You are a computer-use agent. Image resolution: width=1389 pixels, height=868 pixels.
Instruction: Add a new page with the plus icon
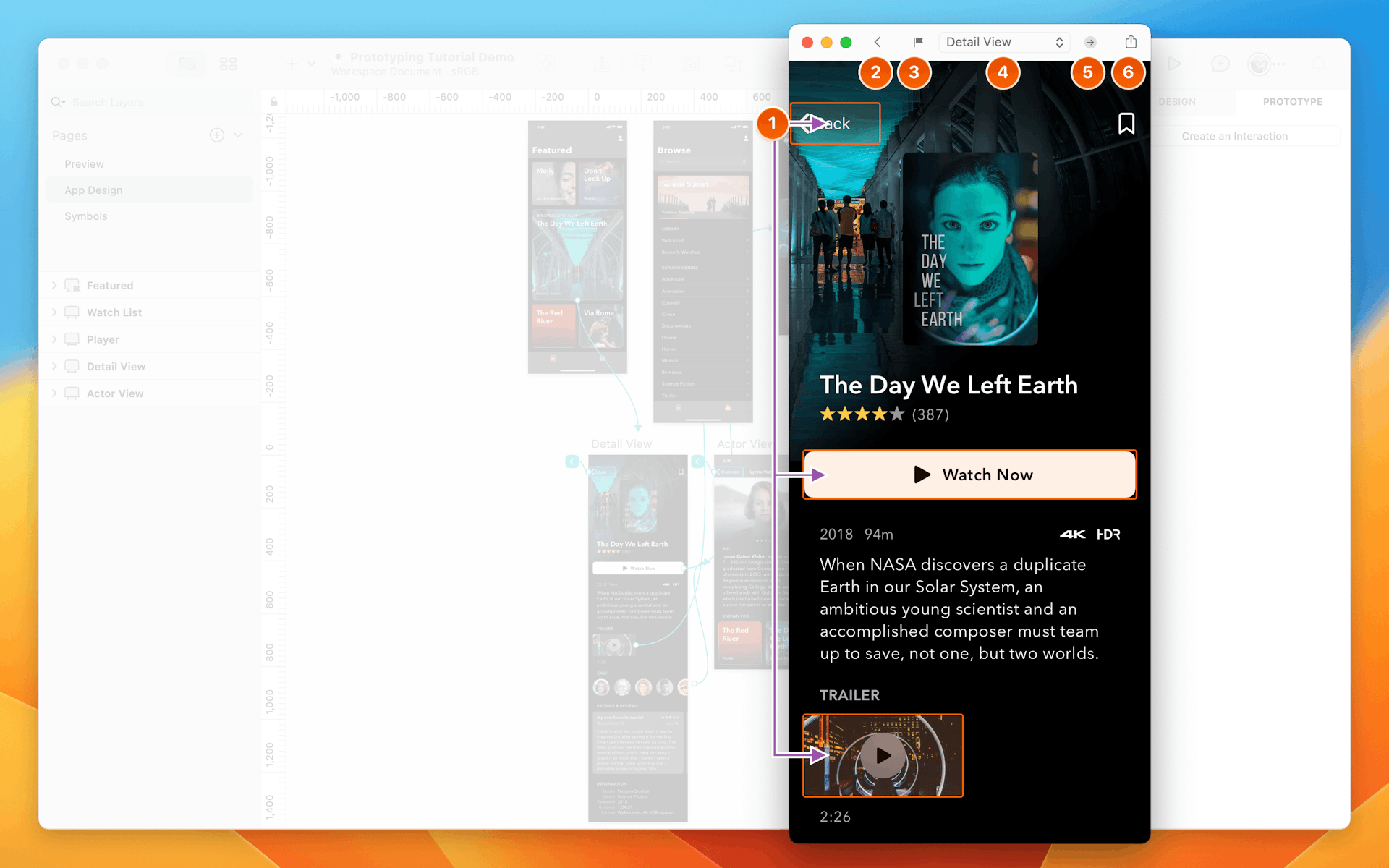point(217,135)
